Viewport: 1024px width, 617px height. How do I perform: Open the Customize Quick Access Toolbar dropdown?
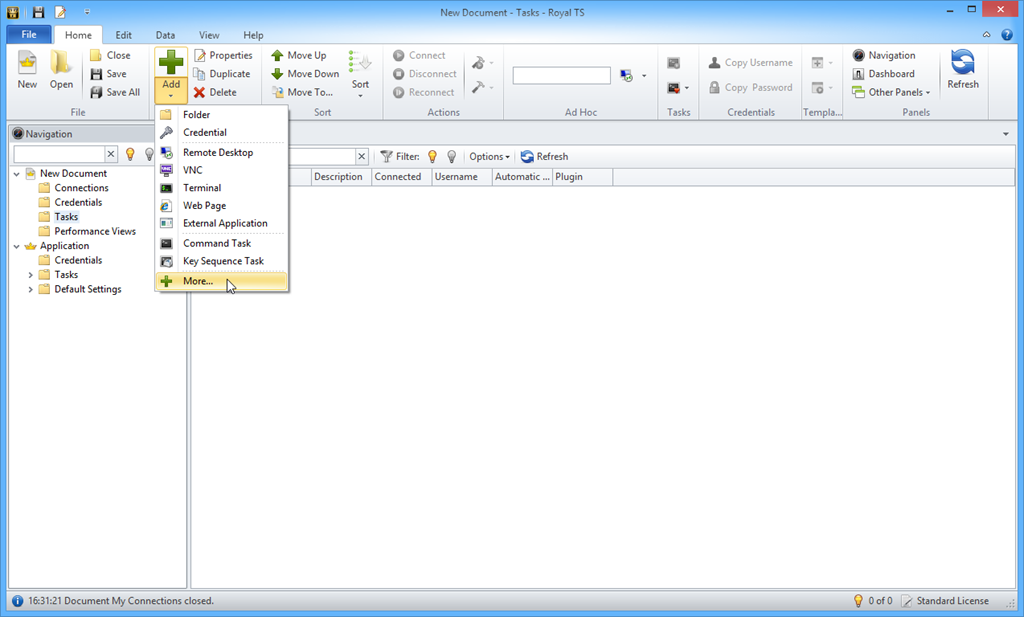87,12
